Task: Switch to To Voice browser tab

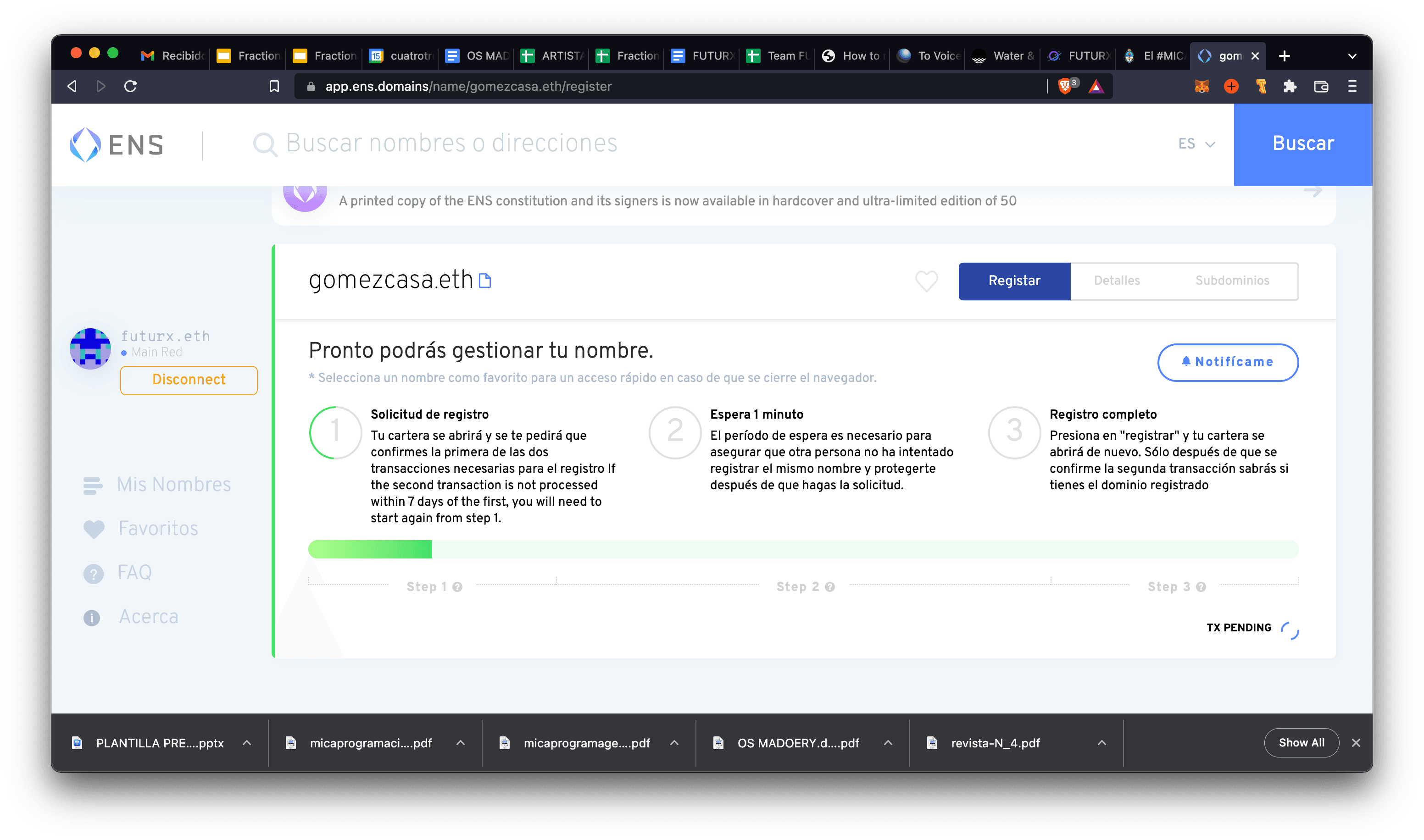Action: tap(929, 55)
